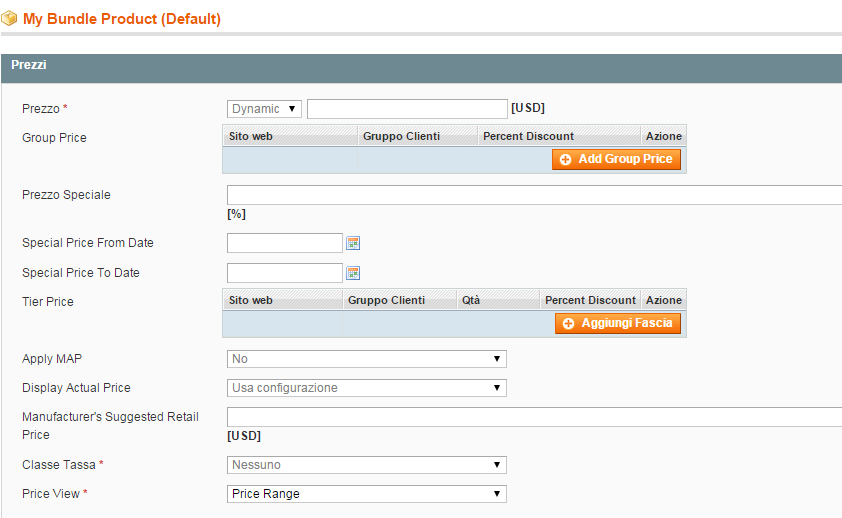Click the Special Price From Date field
Image resolution: width=842 pixels, height=518 pixels.
pyautogui.click(x=285, y=243)
